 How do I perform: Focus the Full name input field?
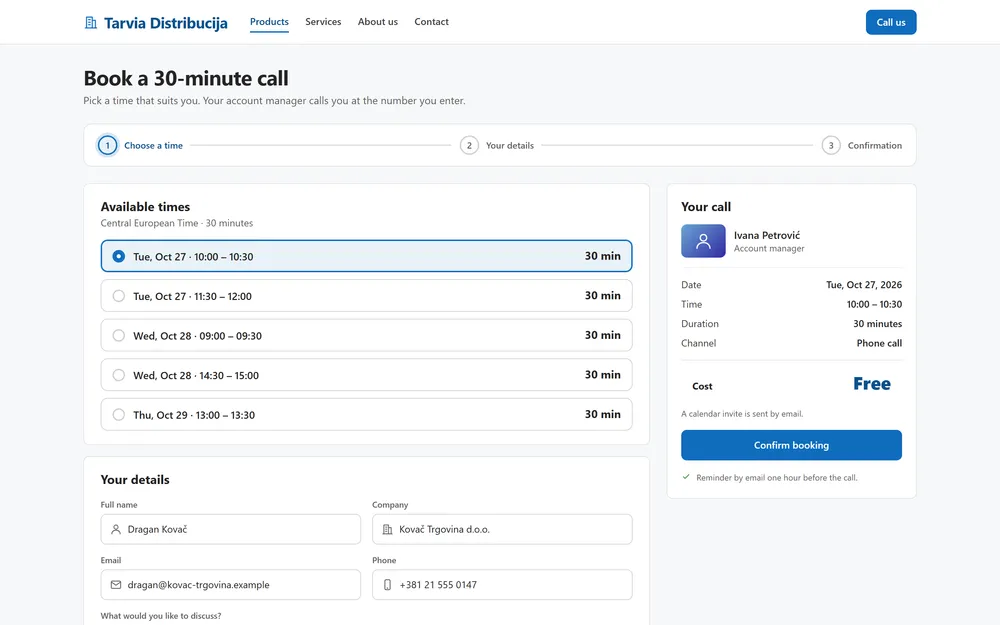231,529
